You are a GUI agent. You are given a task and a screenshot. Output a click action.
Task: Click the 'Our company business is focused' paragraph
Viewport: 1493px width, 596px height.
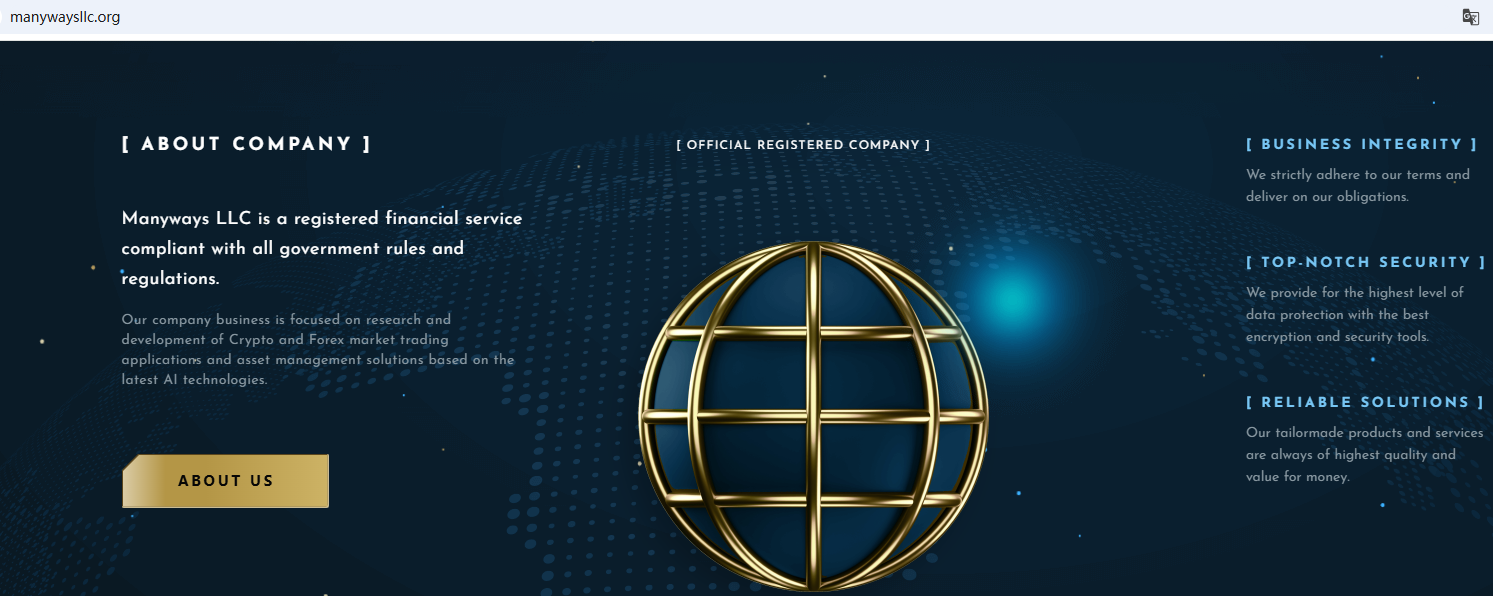pyautogui.click(x=318, y=350)
